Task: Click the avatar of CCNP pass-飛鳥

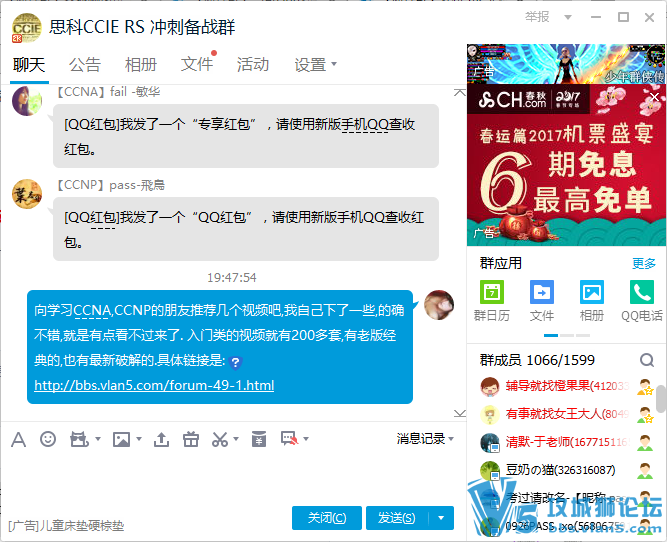Action: [27, 194]
